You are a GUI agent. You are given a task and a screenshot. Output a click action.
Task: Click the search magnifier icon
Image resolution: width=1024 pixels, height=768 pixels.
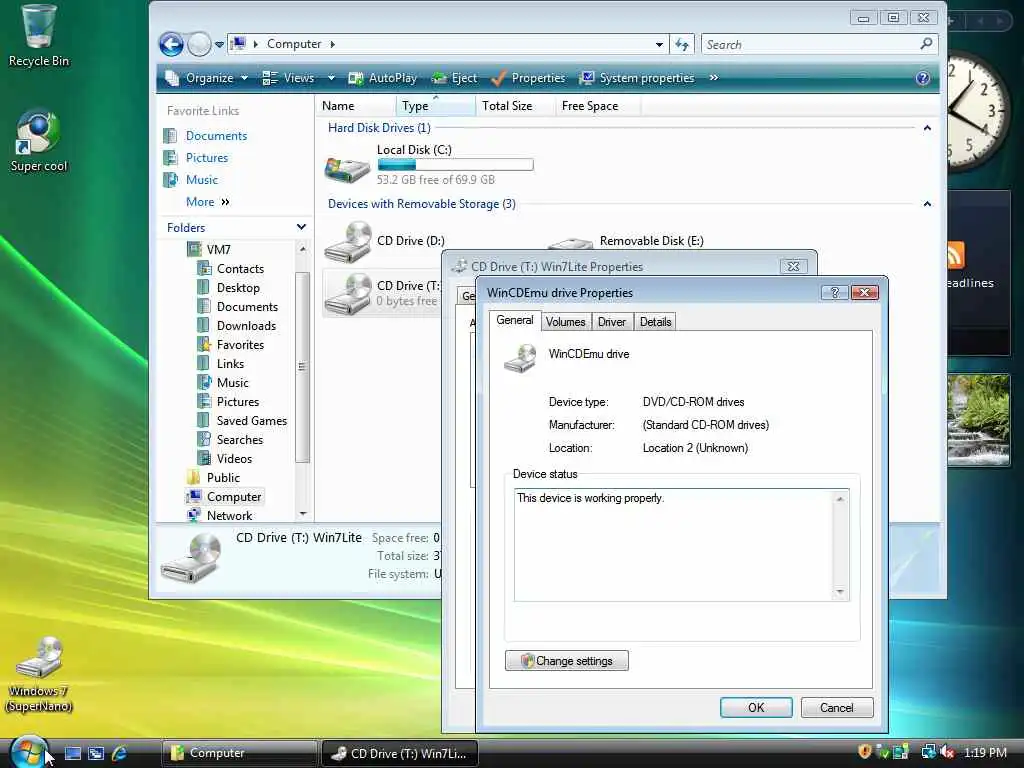pos(926,44)
